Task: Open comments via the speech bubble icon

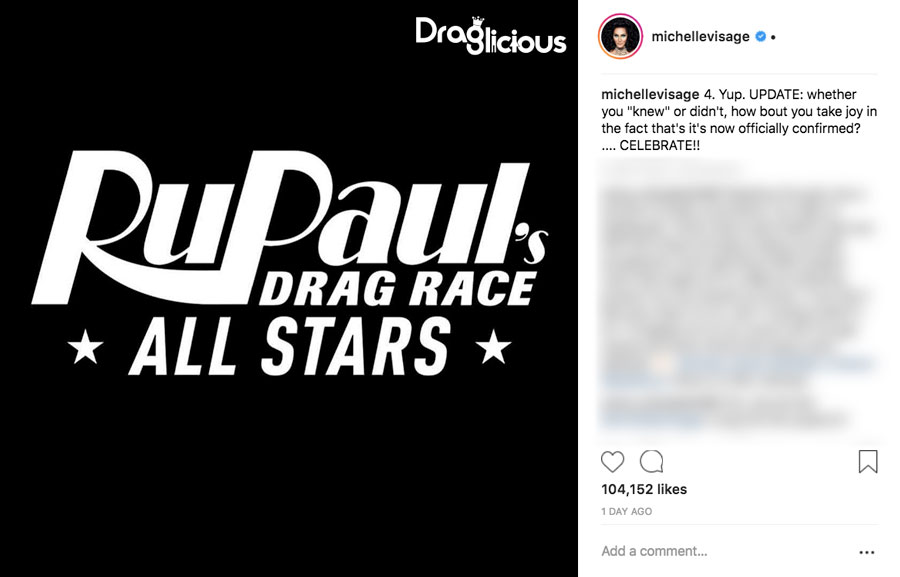Action: click(651, 461)
